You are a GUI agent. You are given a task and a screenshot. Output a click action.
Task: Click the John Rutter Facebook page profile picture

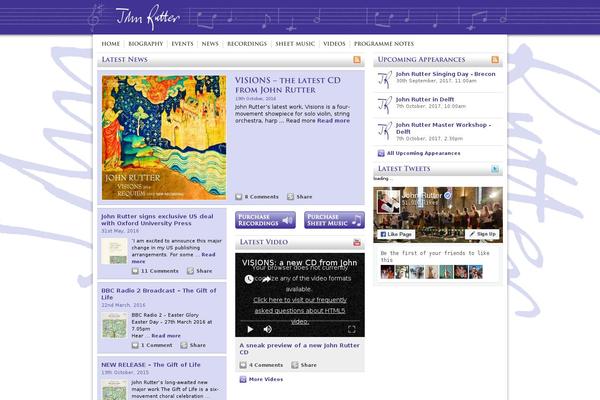[388, 202]
